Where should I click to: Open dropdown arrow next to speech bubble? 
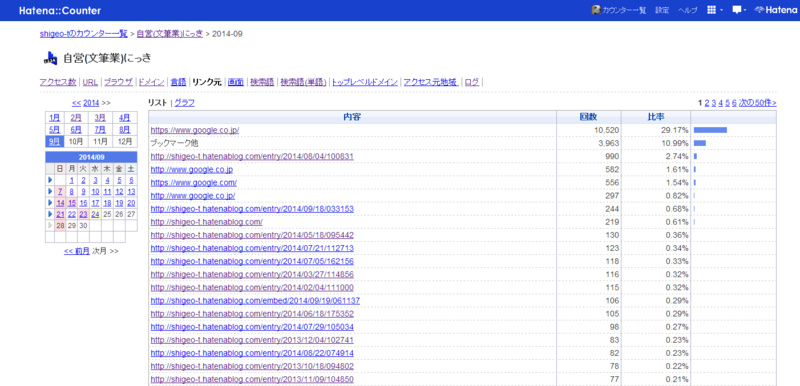[x=745, y=11]
